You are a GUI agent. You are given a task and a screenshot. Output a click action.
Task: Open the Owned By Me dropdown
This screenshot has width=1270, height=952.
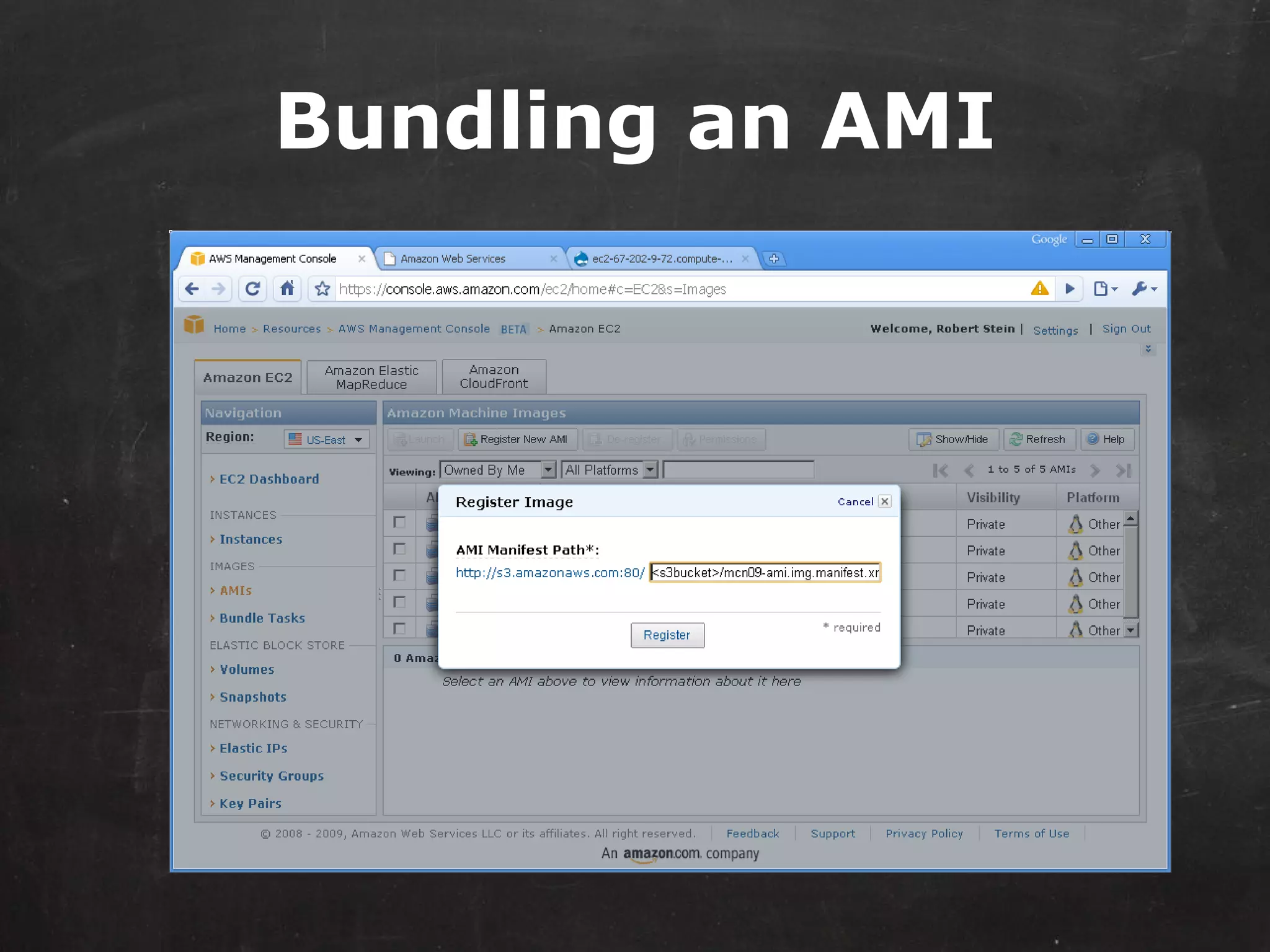[498, 470]
